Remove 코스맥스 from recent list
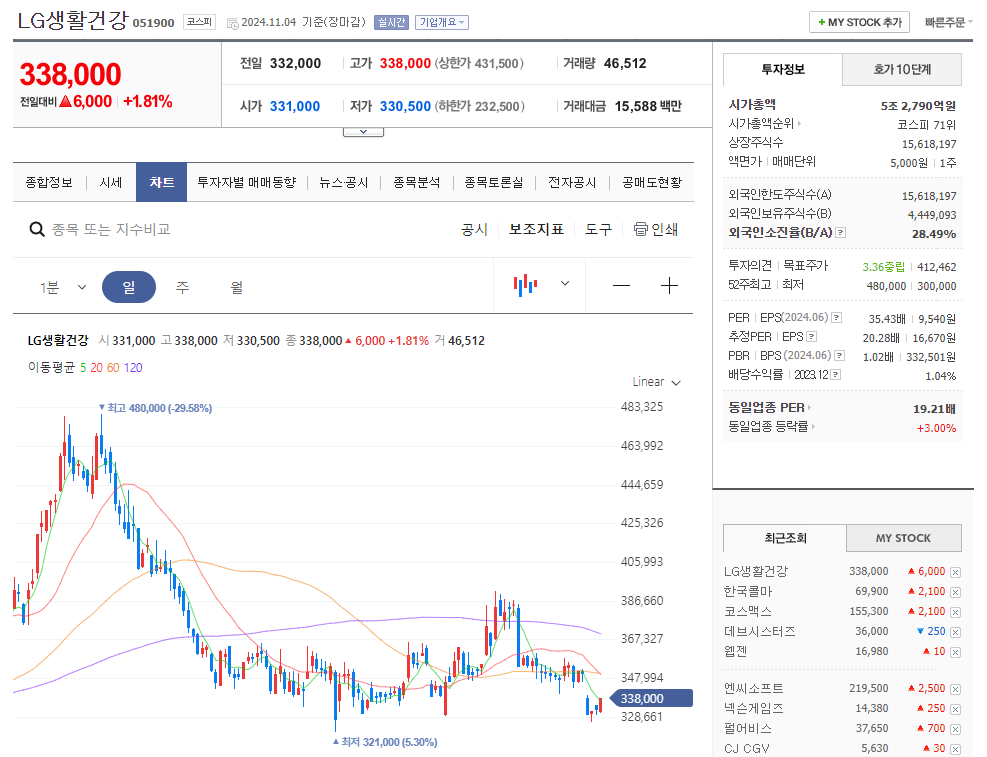Image resolution: width=987 pixels, height=757 pixels. point(956,612)
